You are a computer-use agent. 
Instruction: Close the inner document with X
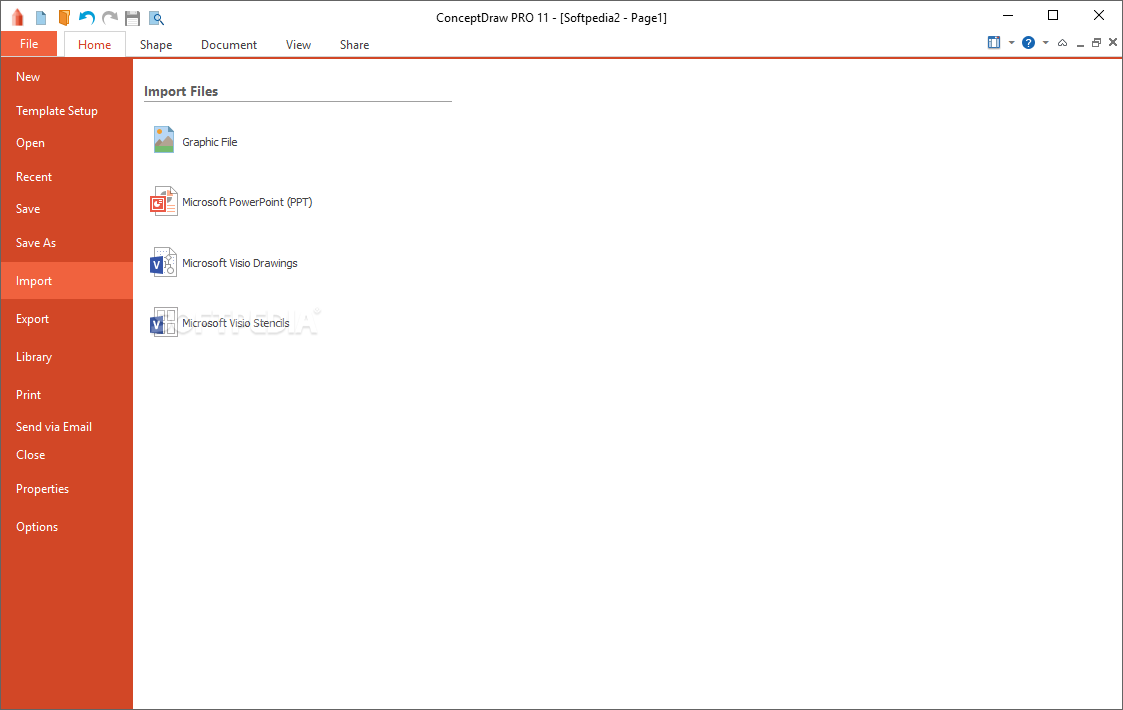coord(1112,42)
